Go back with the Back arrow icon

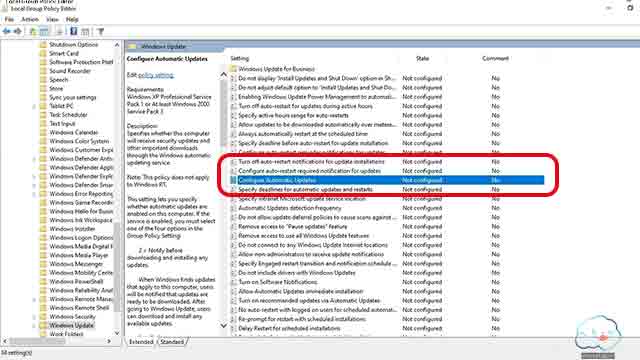tap(7, 31)
